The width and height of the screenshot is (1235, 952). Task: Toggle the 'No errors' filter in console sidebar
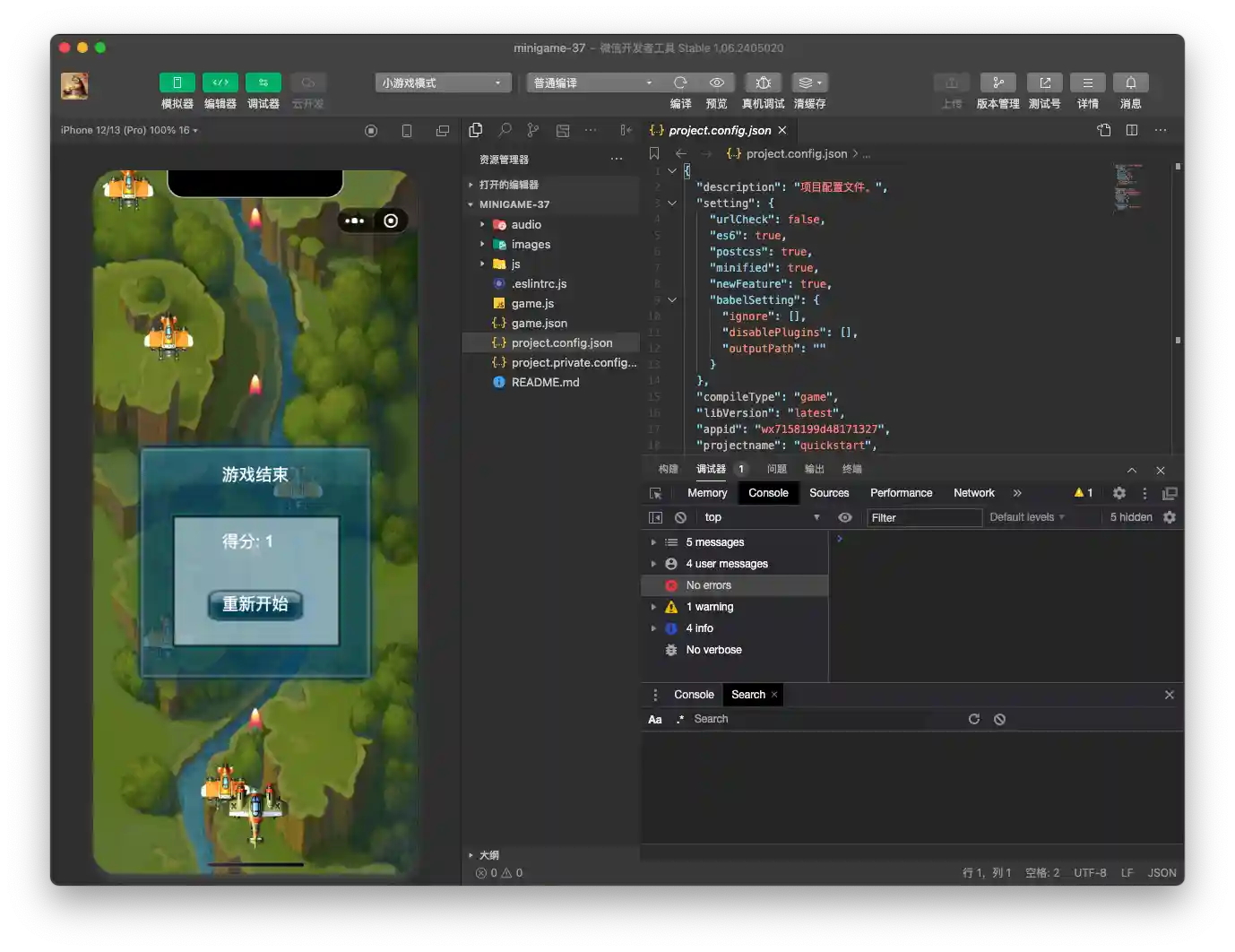tap(708, 584)
